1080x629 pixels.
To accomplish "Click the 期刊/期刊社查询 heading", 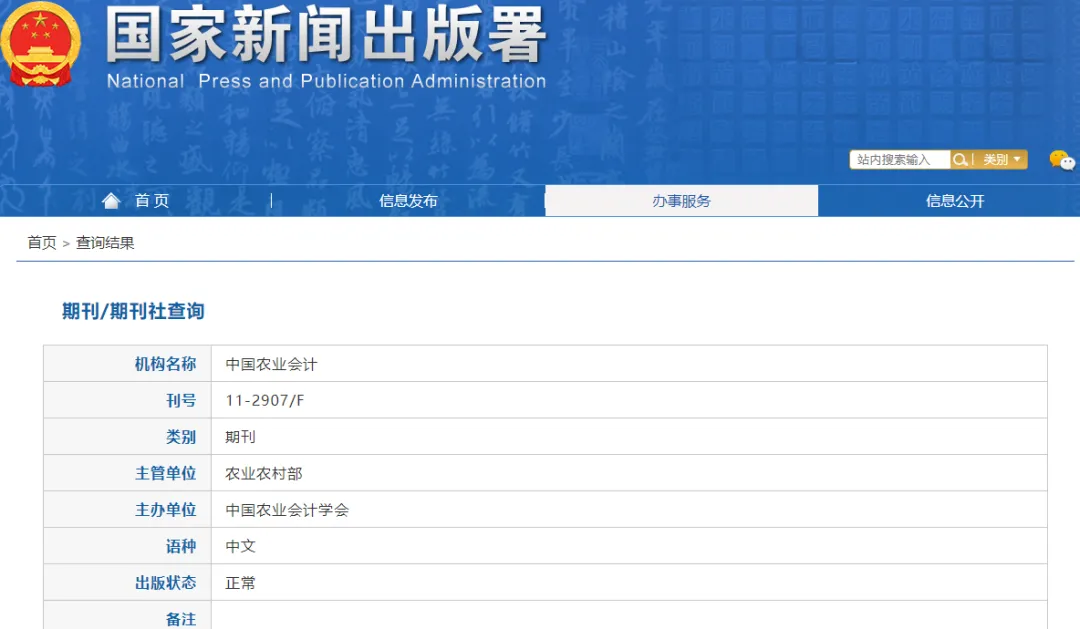I will tap(133, 311).
